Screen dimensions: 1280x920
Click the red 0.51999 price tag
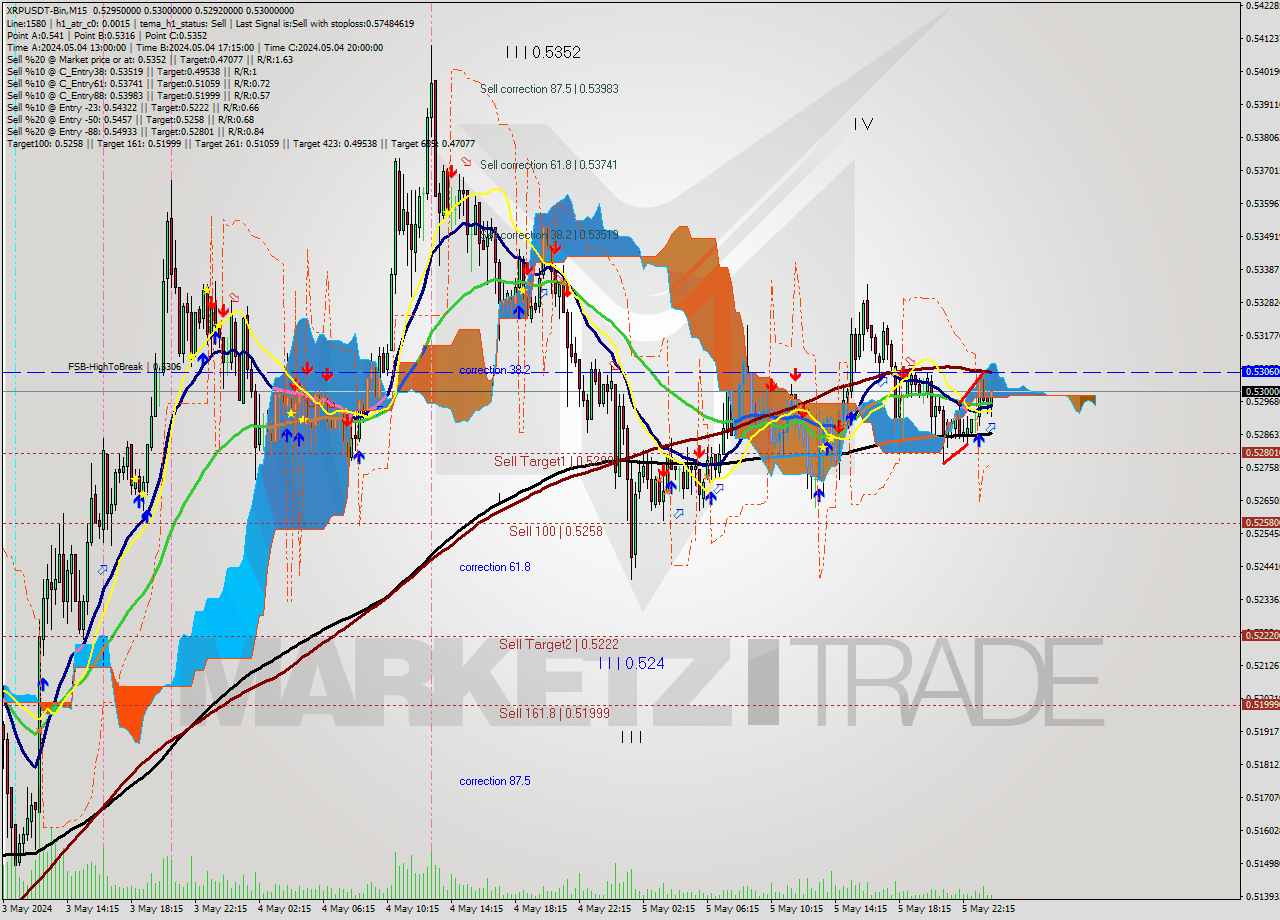(1260, 705)
